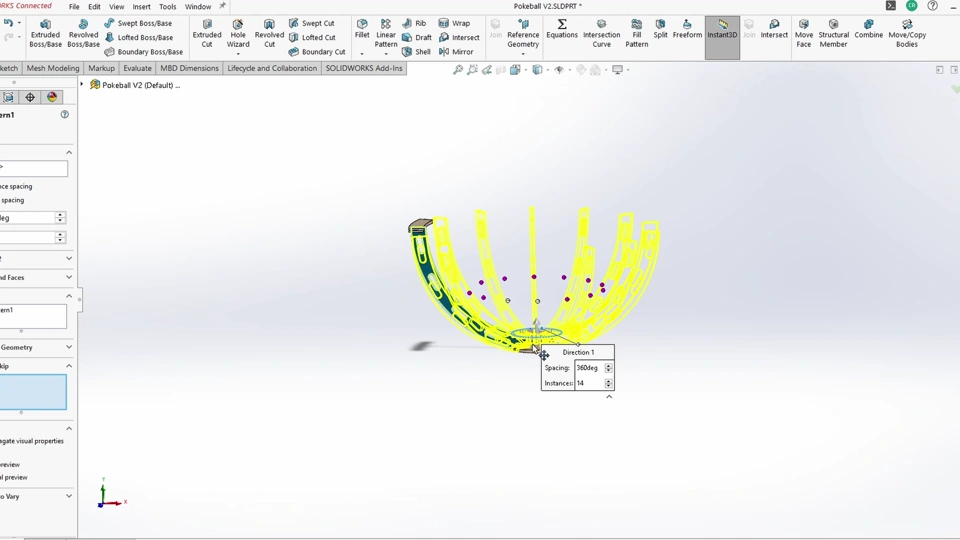The height and width of the screenshot is (540, 960).
Task: Open Reference Geometry tool
Action: coord(523,34)
